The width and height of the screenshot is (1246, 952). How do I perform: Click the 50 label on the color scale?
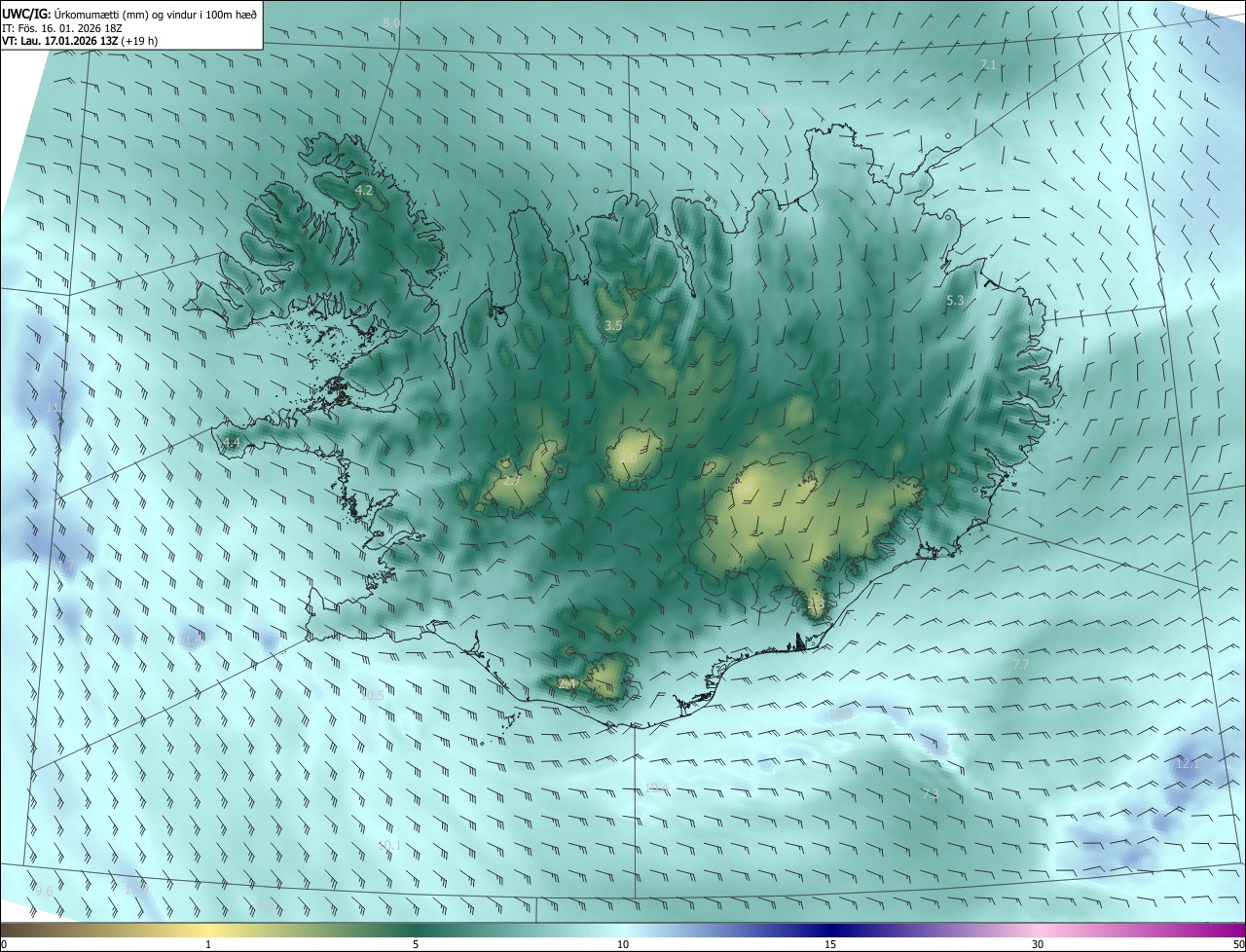1238,945
